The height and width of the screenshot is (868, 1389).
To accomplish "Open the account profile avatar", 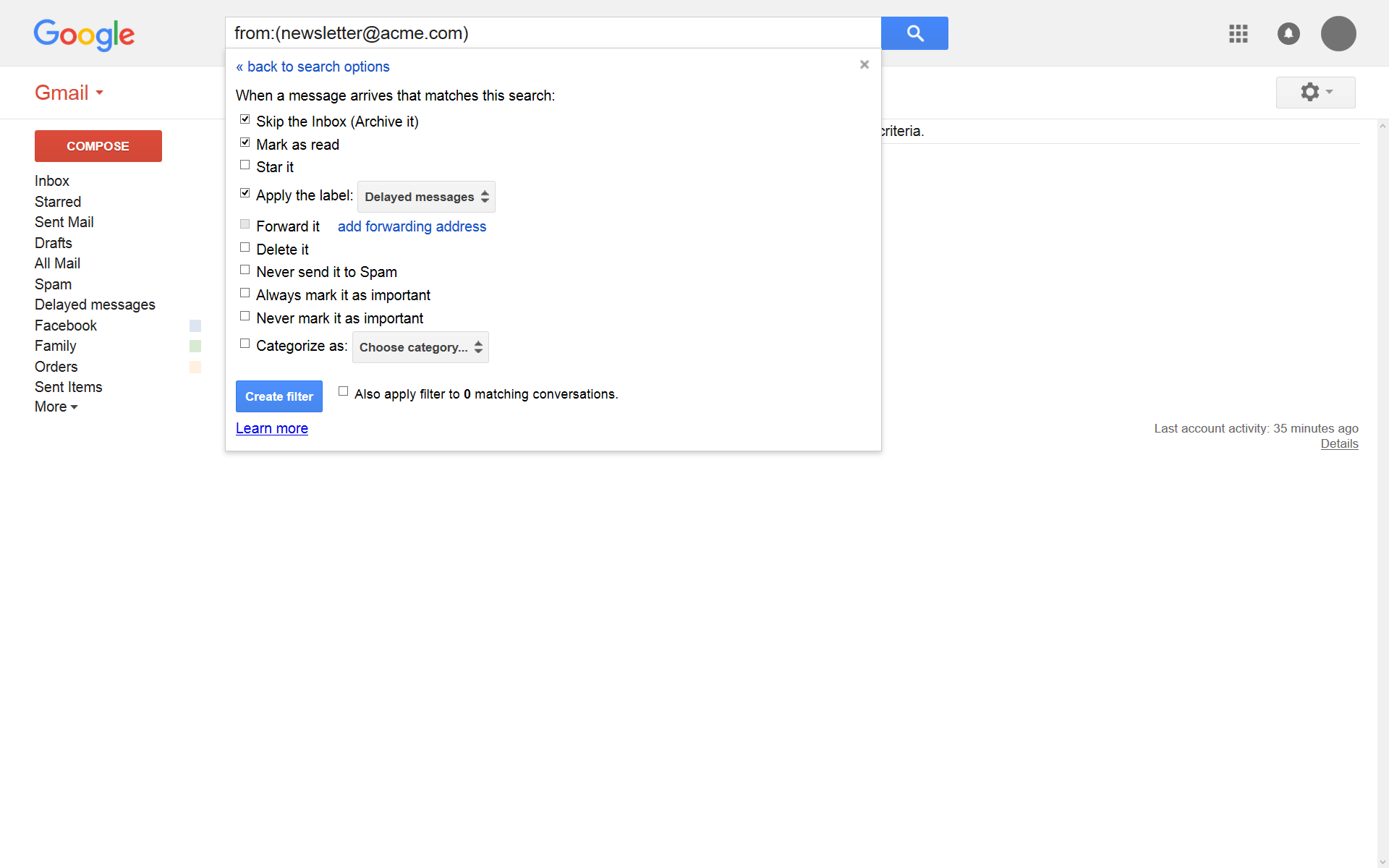I will [1338, 33].
